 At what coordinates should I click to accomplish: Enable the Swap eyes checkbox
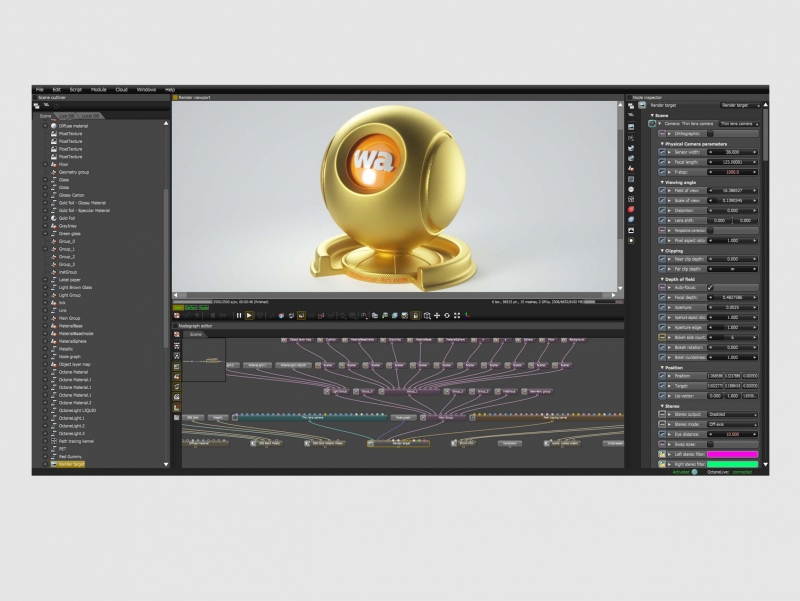pos(712,444)
